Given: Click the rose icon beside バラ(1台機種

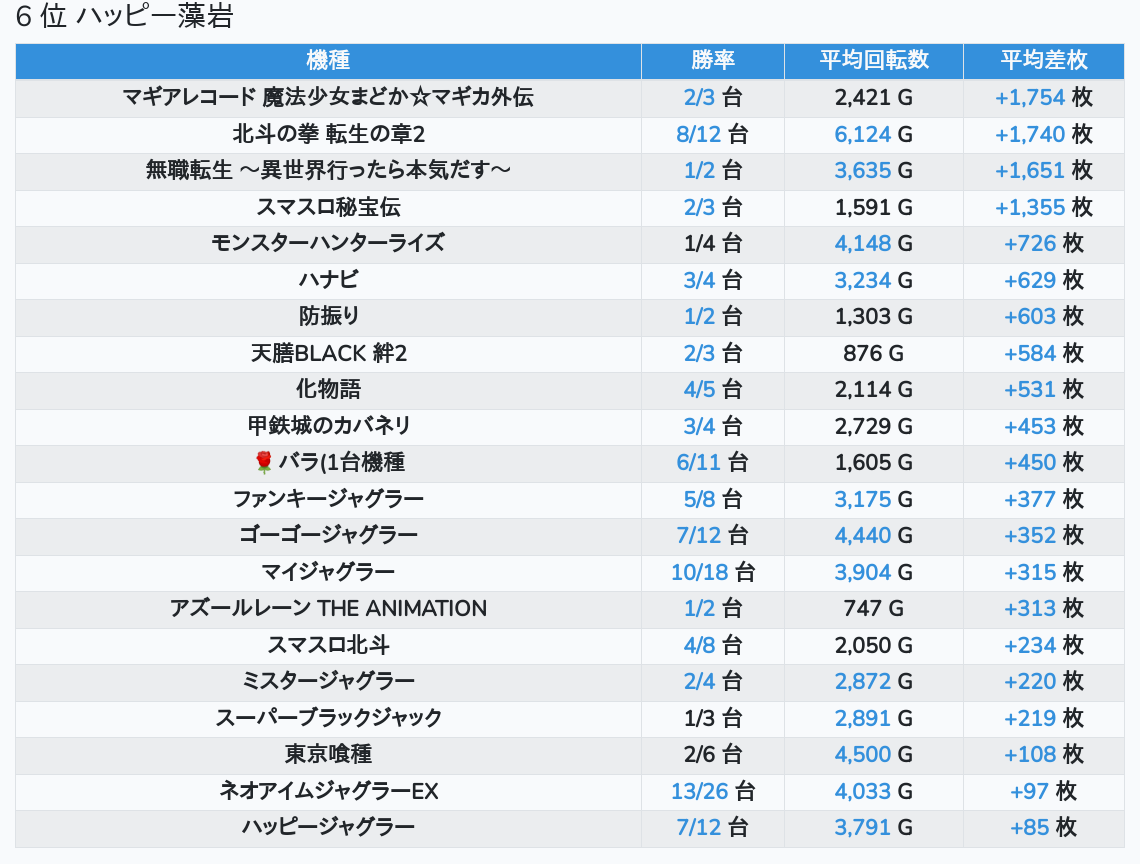Looking at the screenshot, I should [x=264, y=462].
